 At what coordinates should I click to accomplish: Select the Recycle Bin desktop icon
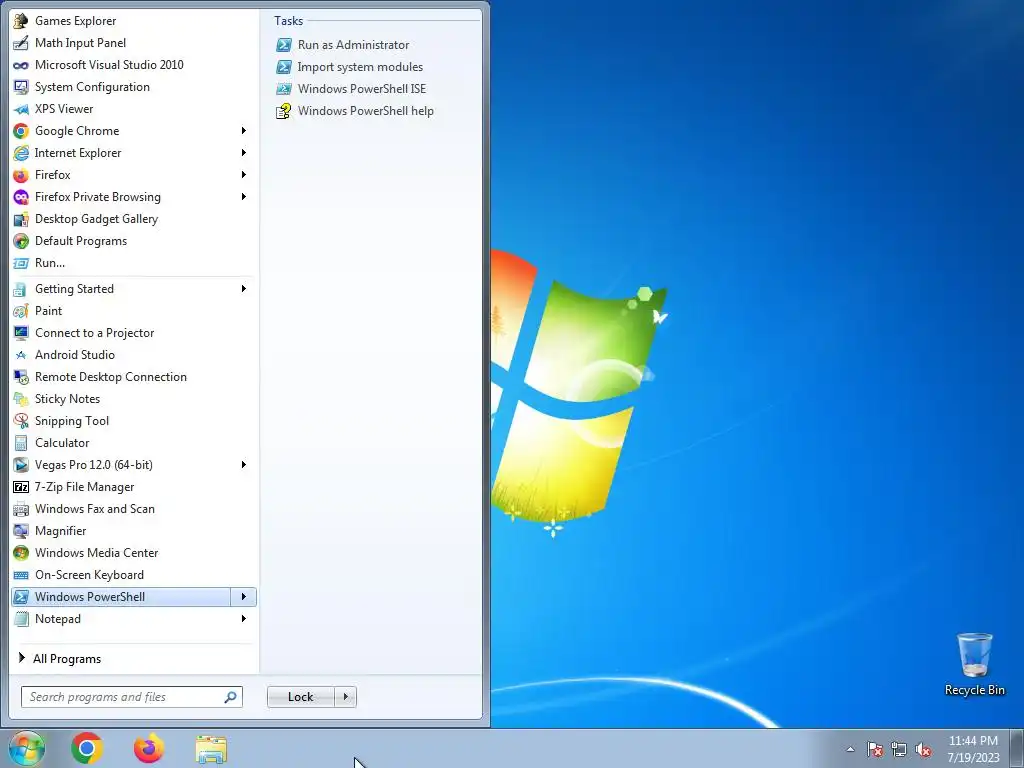point(974,665)
